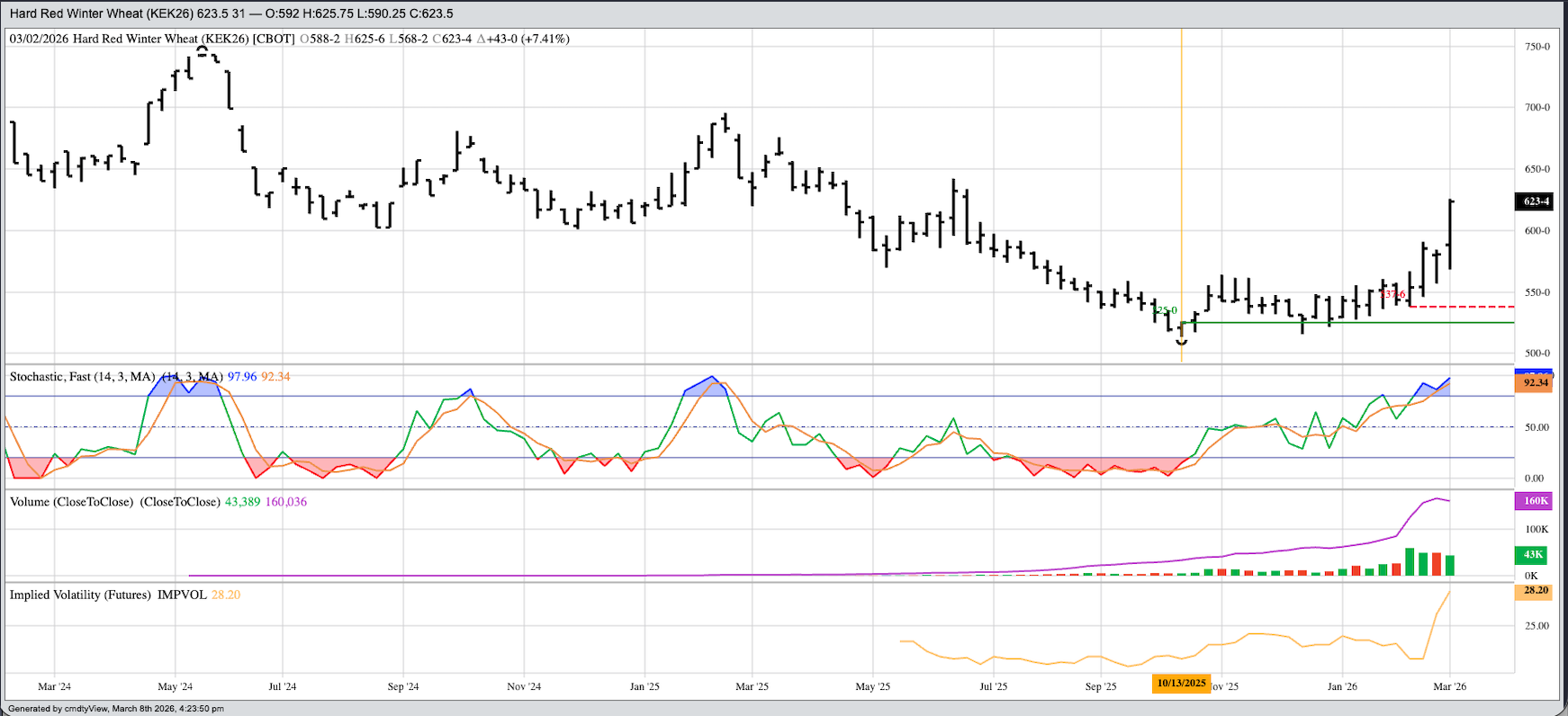Click the arc marker at the October 2025 low
Screen dimensions: 1568x716
tap(1181, 343)
